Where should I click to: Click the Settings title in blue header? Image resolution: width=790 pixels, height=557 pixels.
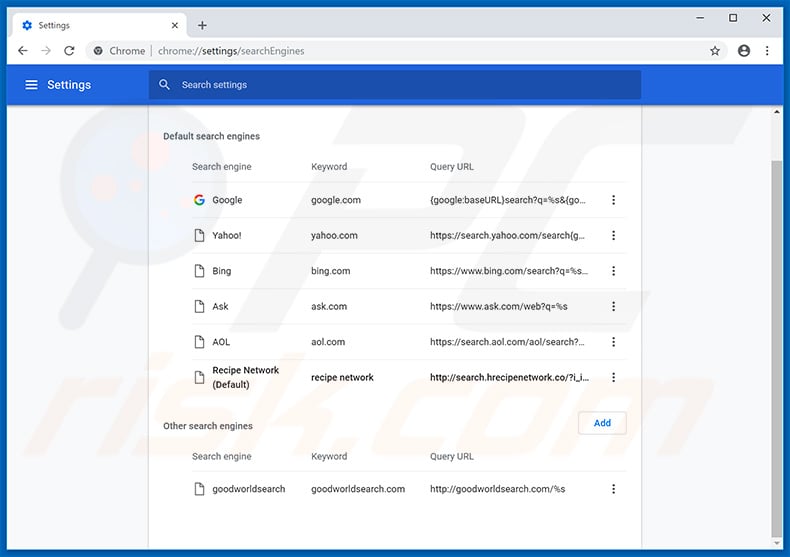click(69, 85)
